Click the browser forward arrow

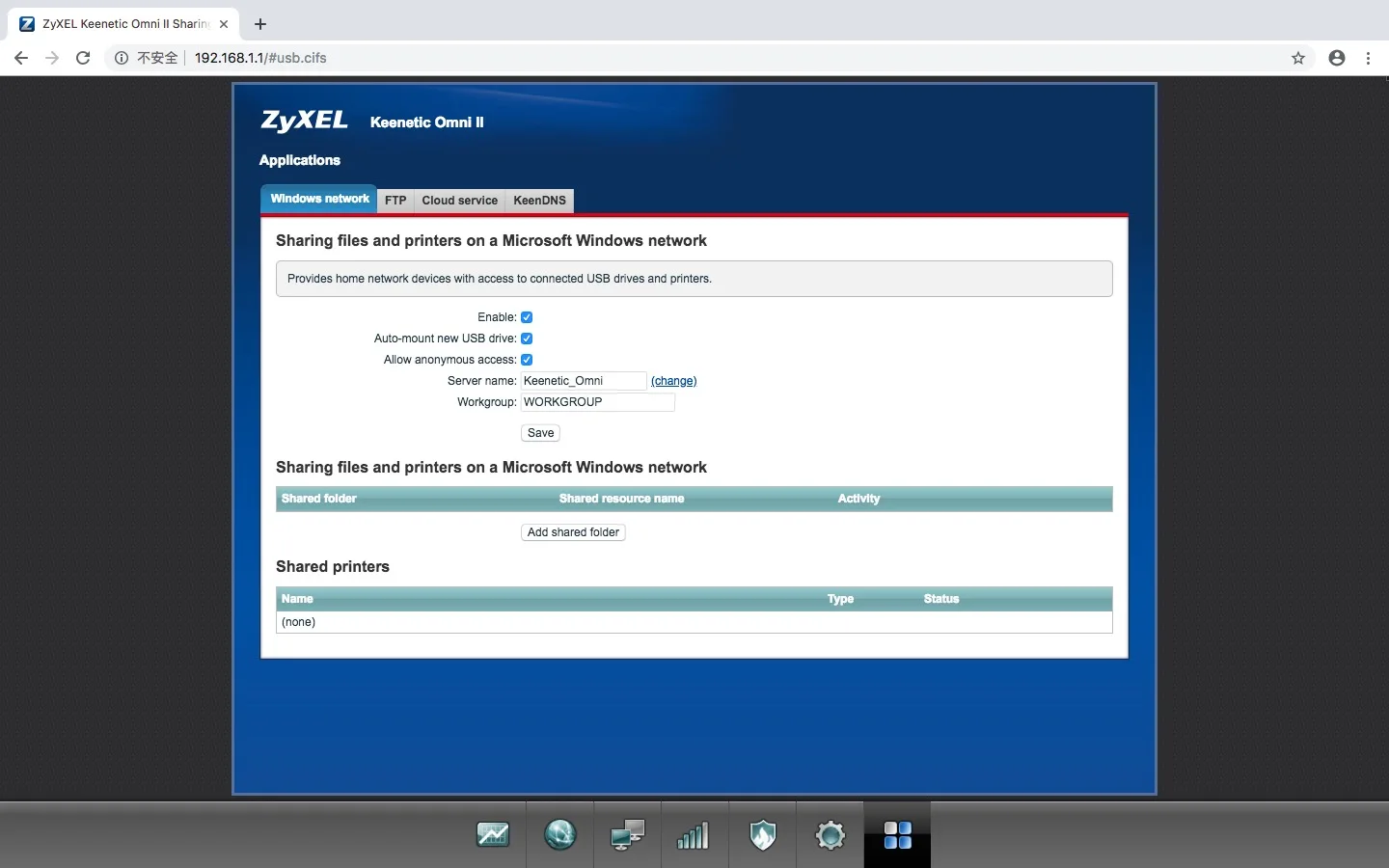click(52, 58)
